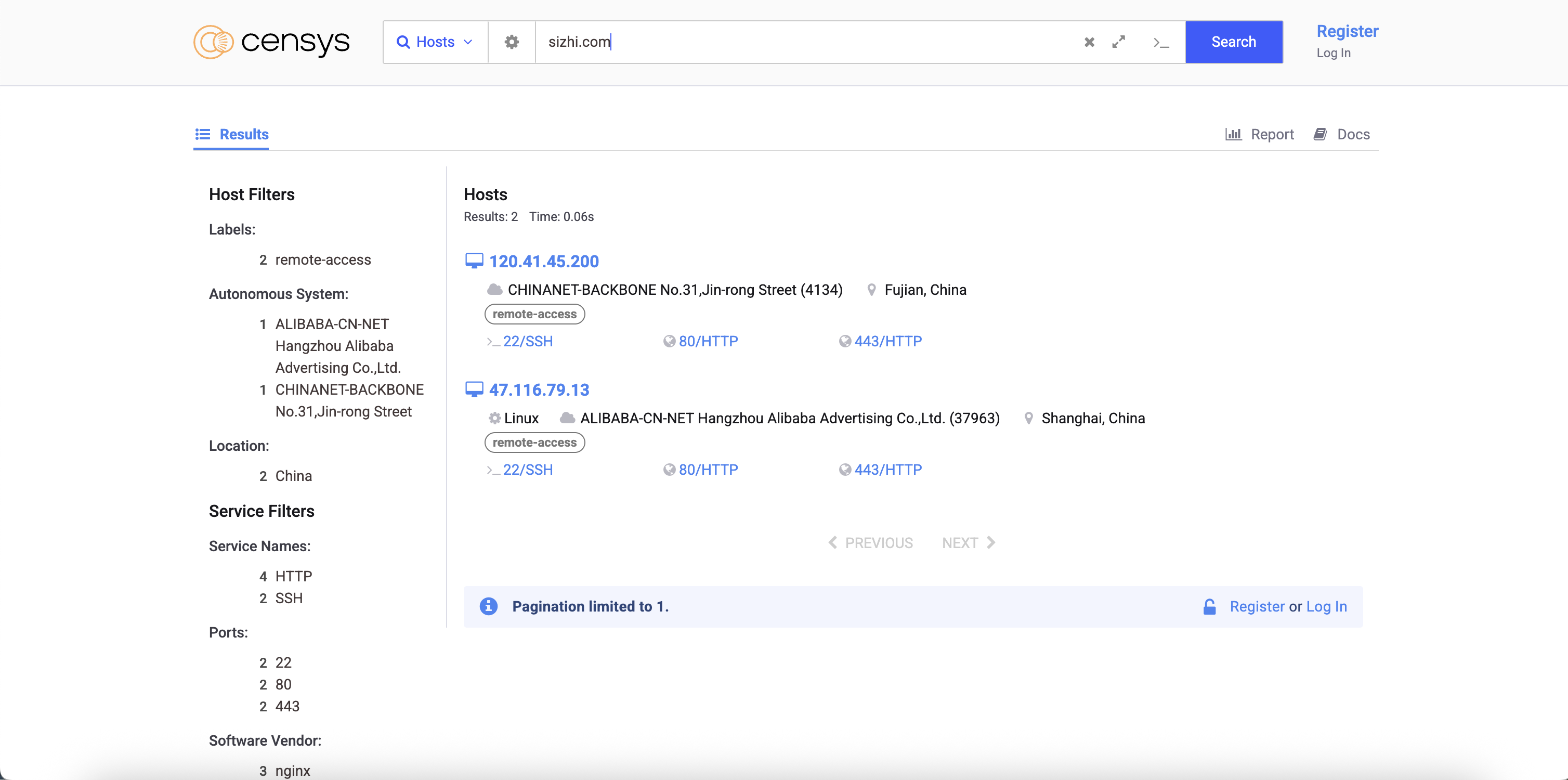1568x780 pixels.
Task: Expand the search box with arrows icon
Action: tap(1118, 42)
